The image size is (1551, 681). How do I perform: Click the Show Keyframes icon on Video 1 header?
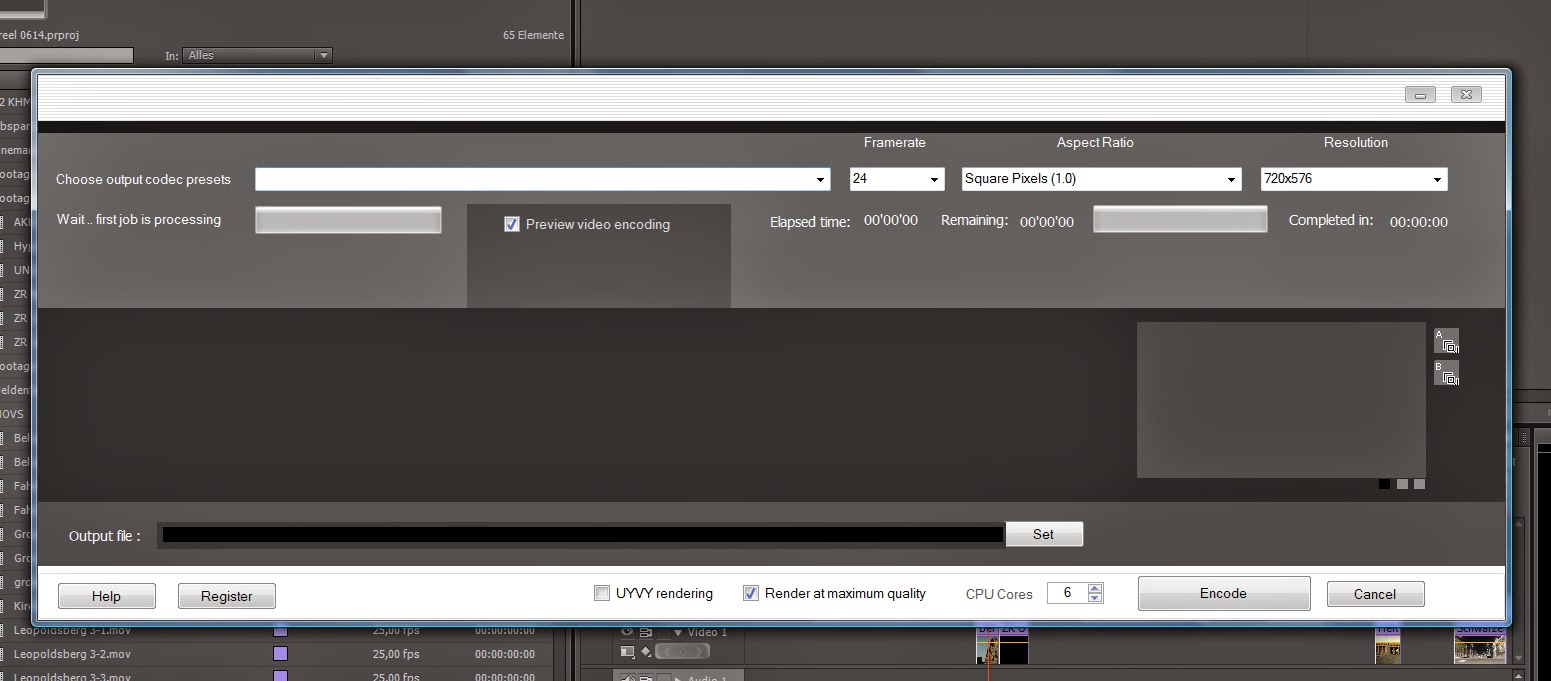point(647,632)
